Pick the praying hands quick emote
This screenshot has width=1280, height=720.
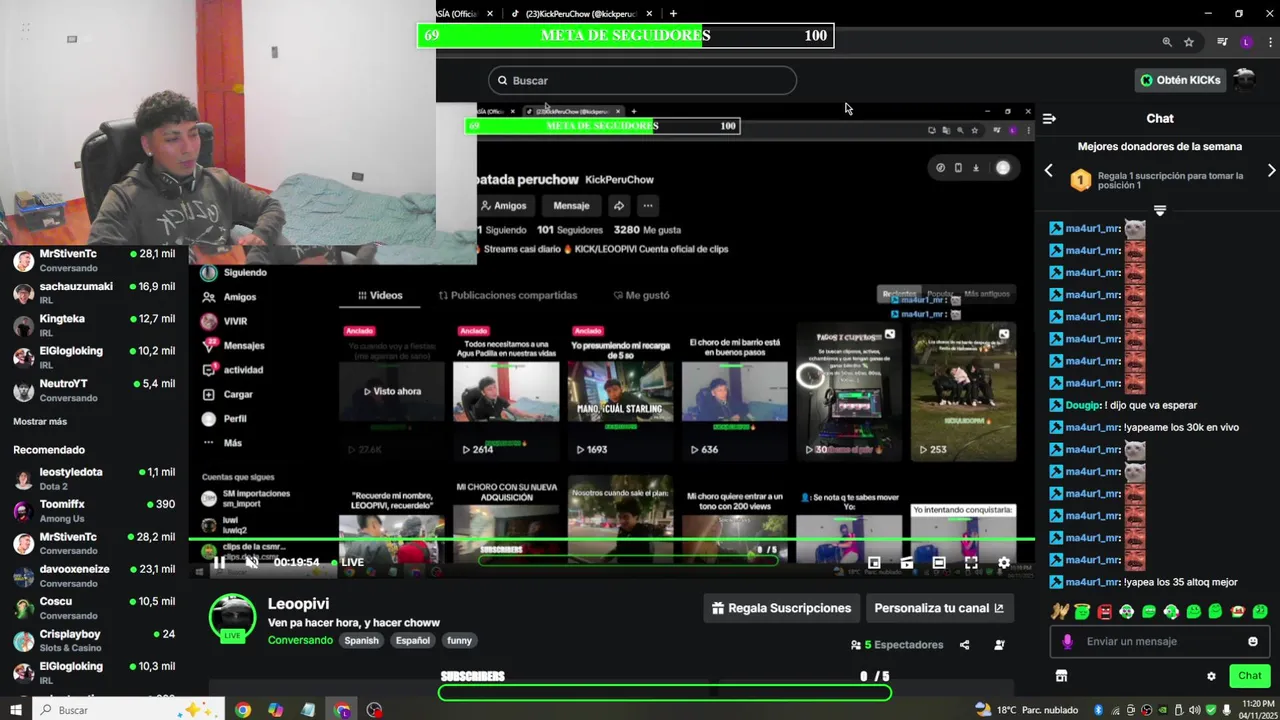[x=1060, y=611]
